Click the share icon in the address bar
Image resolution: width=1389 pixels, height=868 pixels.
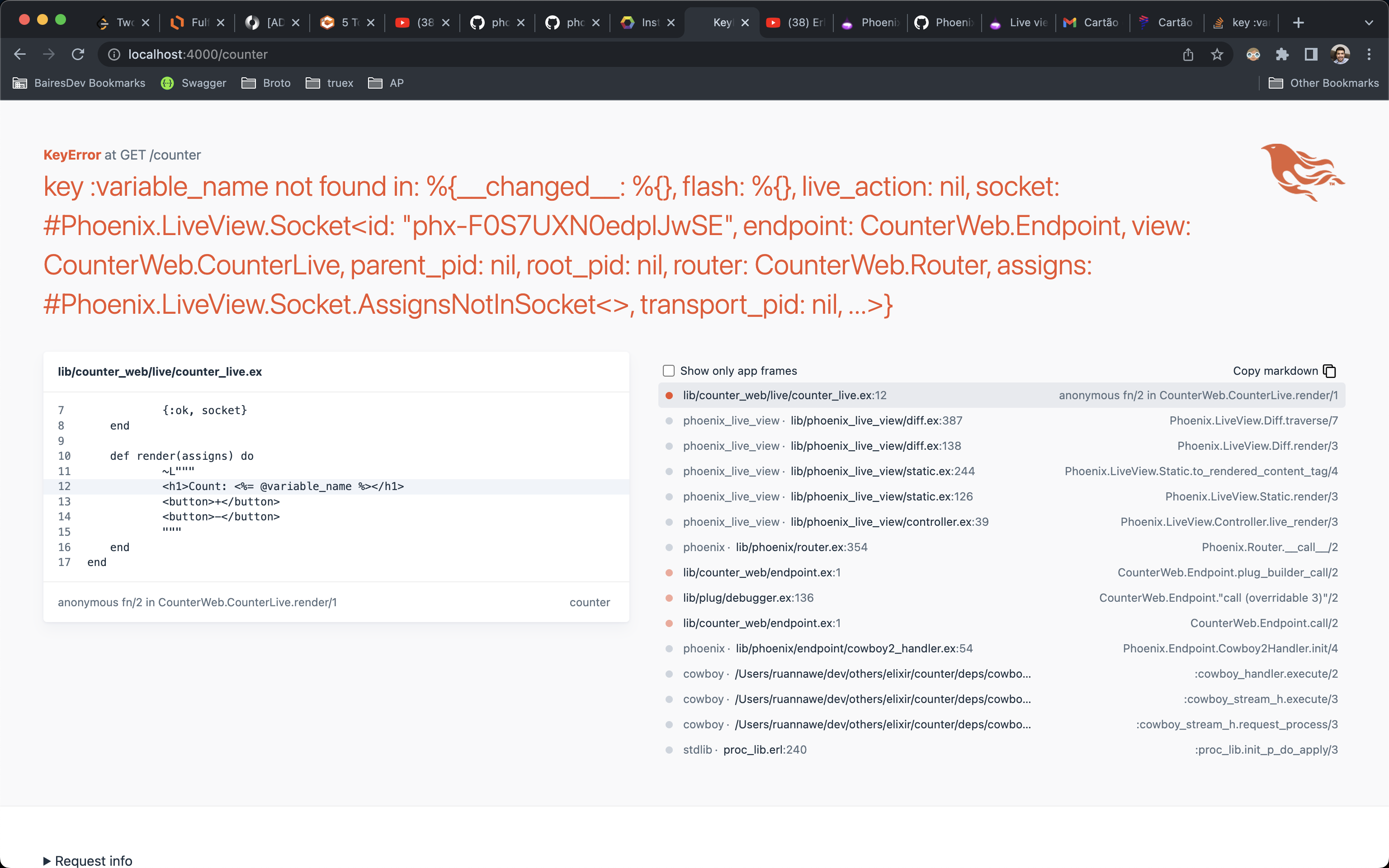[x=1188, y=55]
